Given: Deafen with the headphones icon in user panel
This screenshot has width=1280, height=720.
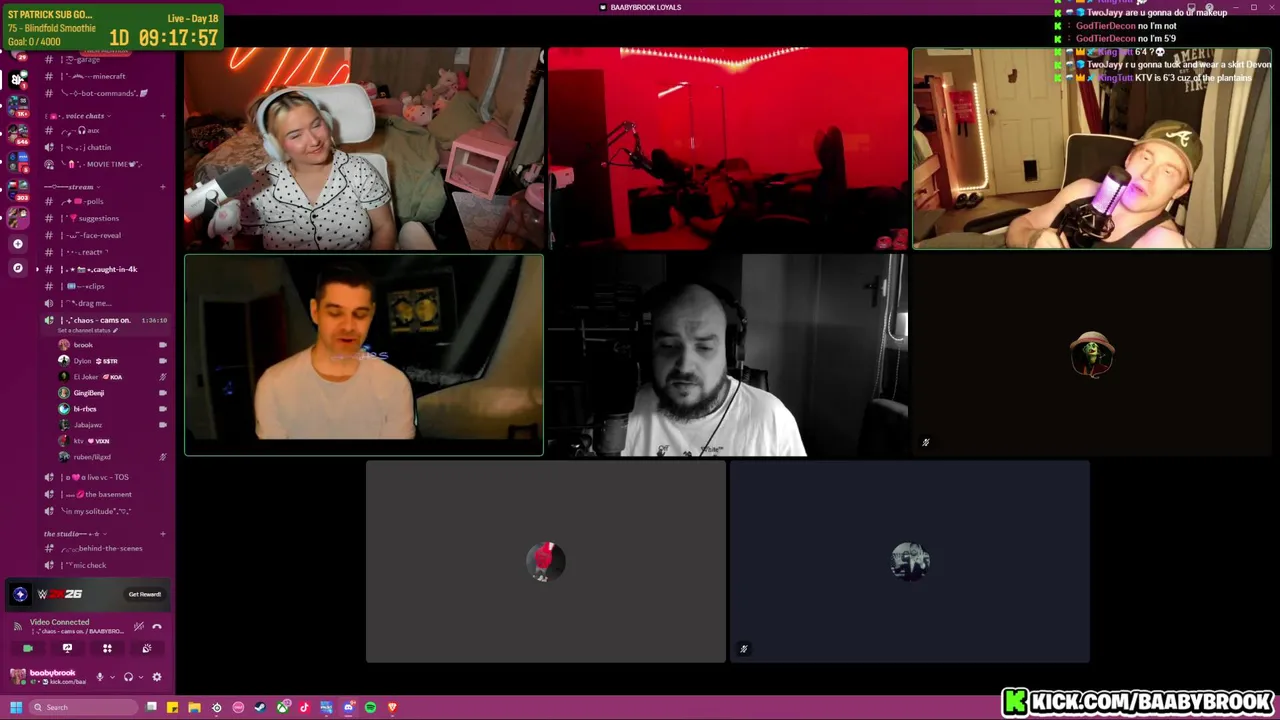Looking at the screenshot, I should [128, 677].
